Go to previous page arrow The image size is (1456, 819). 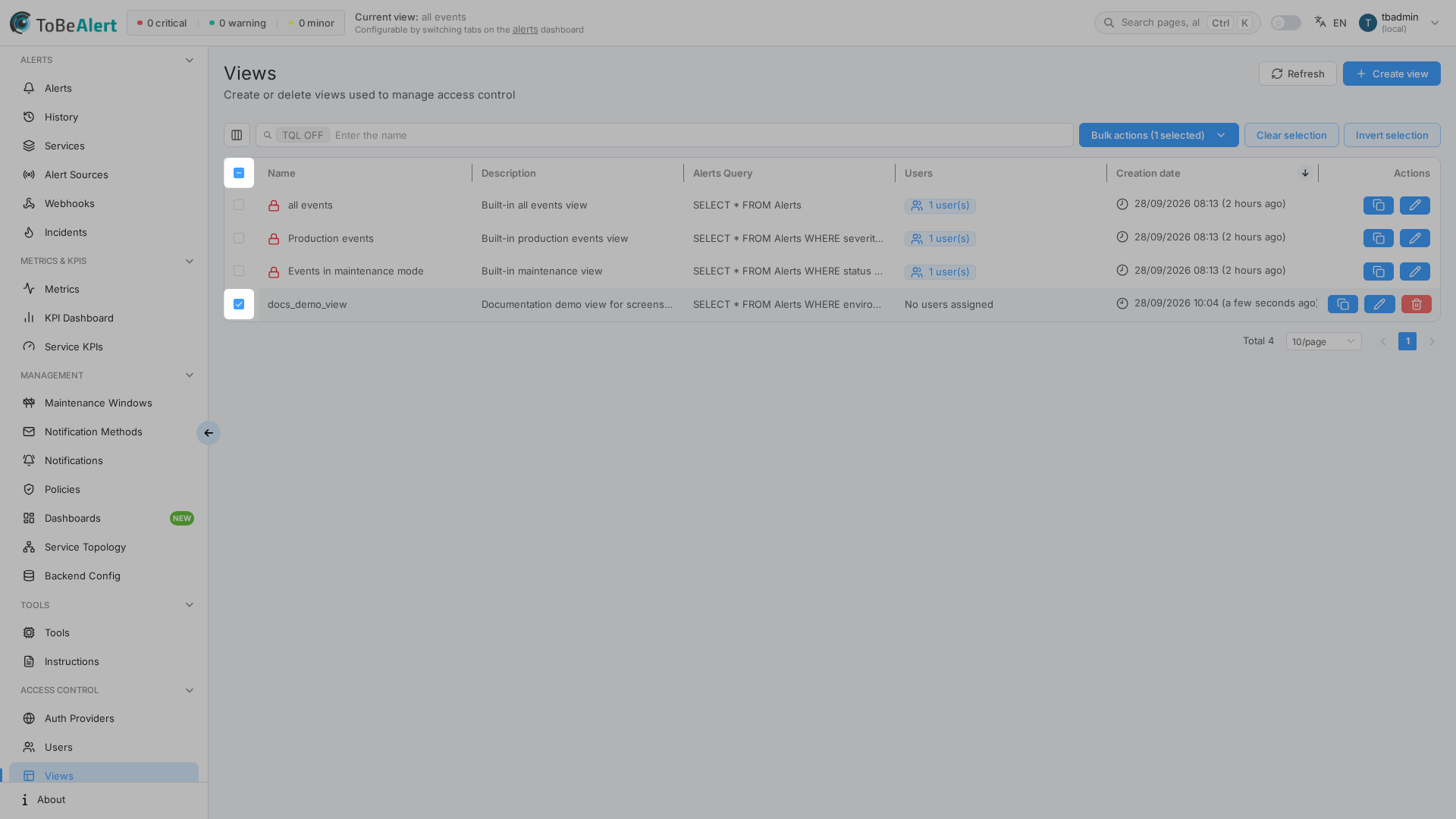click(1382, 341)
